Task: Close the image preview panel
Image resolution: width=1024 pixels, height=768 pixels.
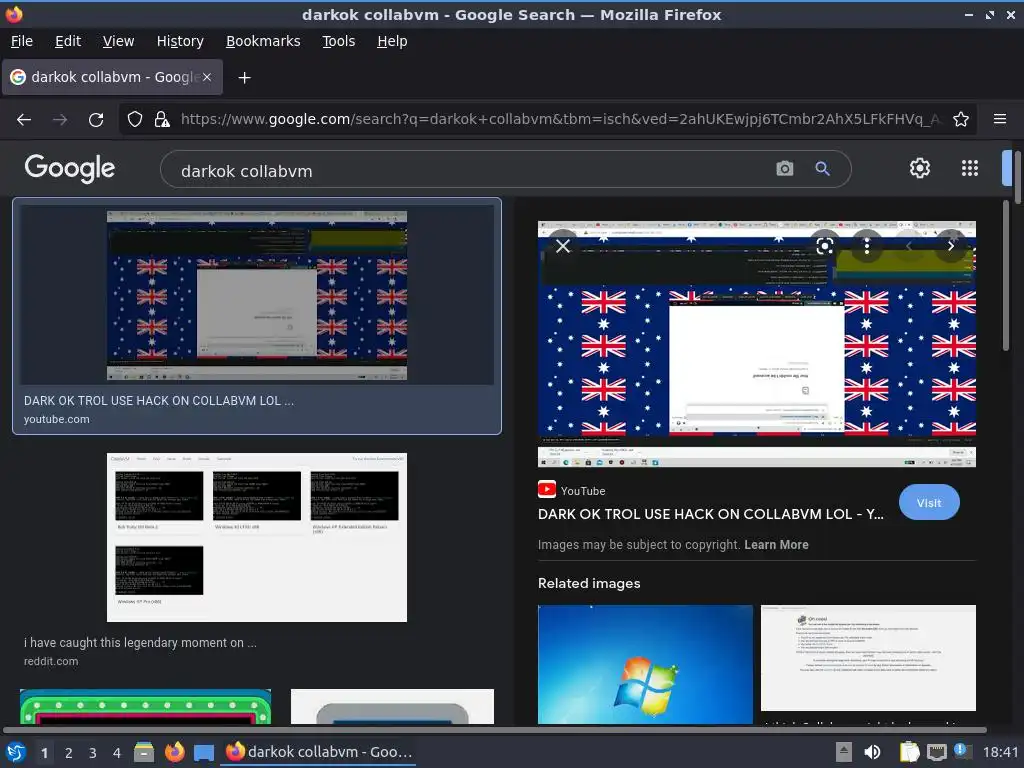Action: 563,246
